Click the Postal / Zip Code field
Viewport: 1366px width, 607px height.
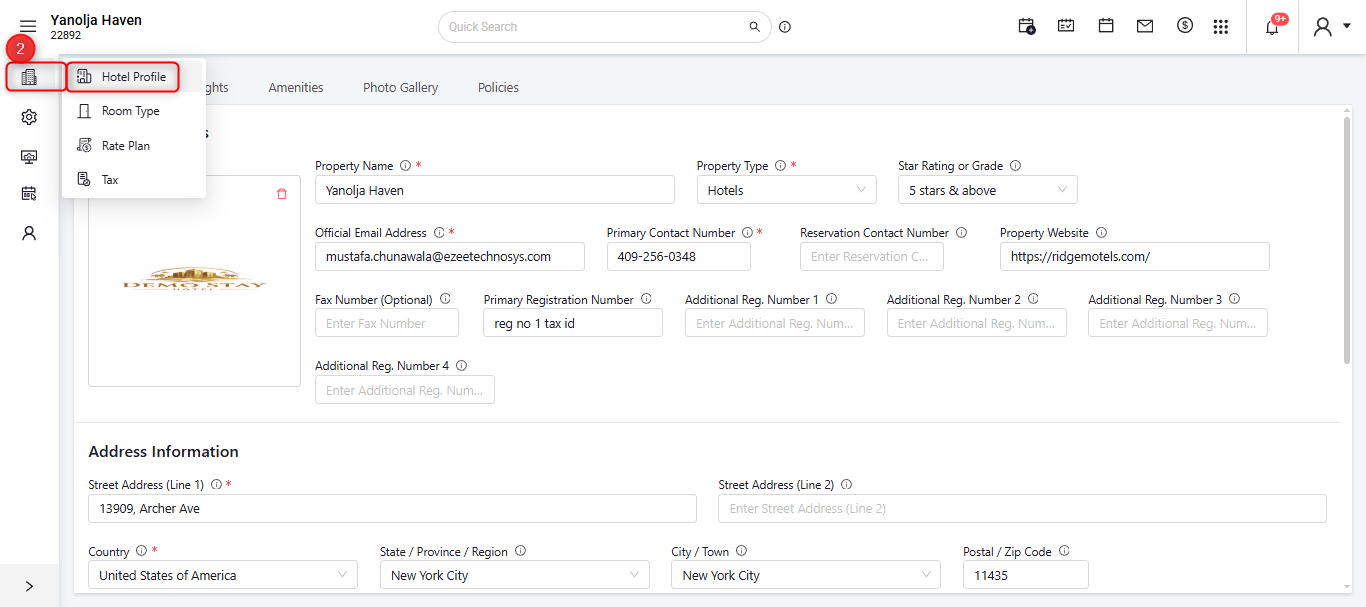pyautogui.click(x=1026, y=575)
